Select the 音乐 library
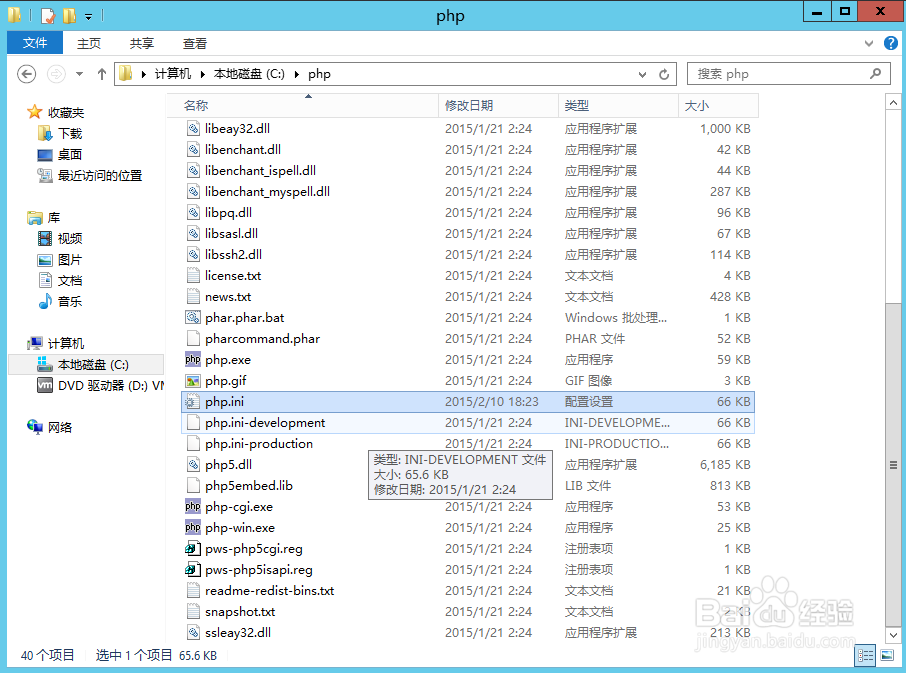Image resolution: width=906 pixels, height=673 pixels. [x=69, y=301]
